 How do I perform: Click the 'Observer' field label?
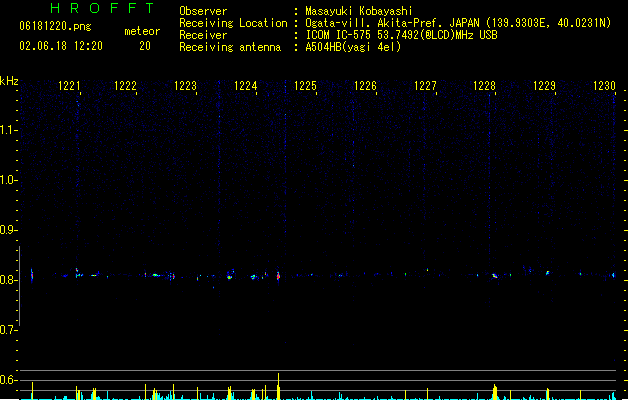(x=203, y=11)
